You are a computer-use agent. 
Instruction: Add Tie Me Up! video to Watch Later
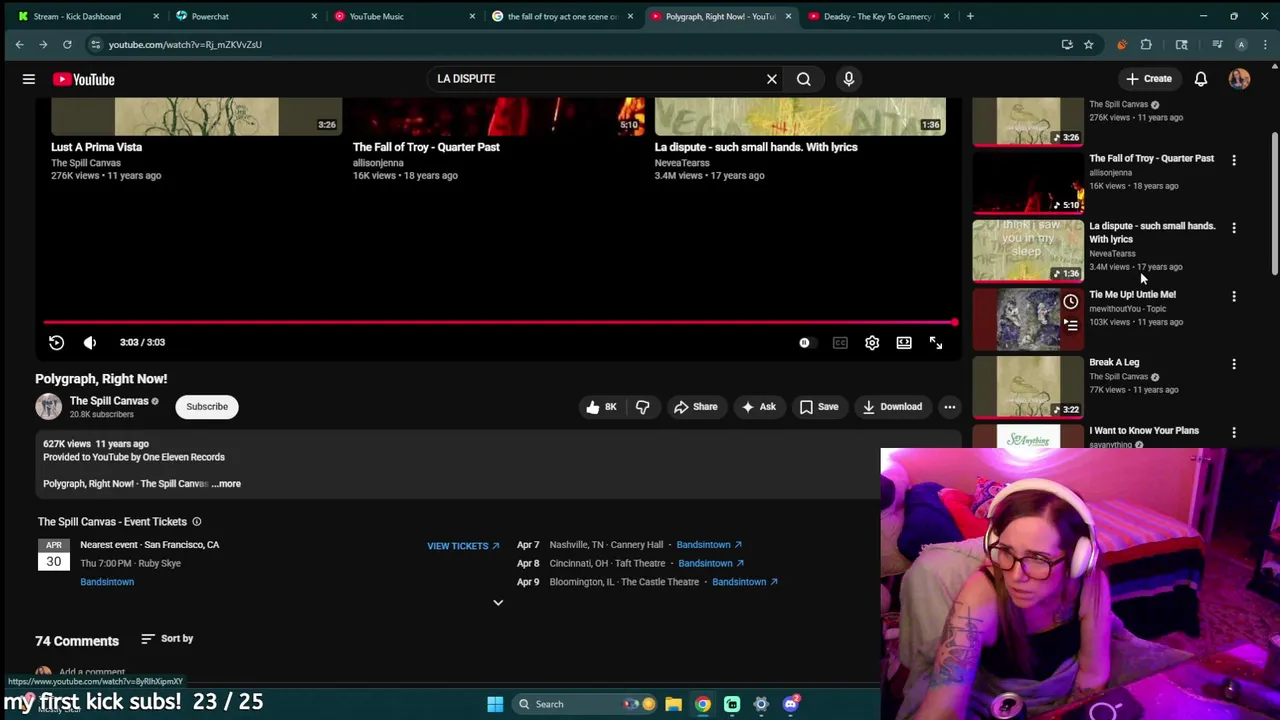point(1070,302)
